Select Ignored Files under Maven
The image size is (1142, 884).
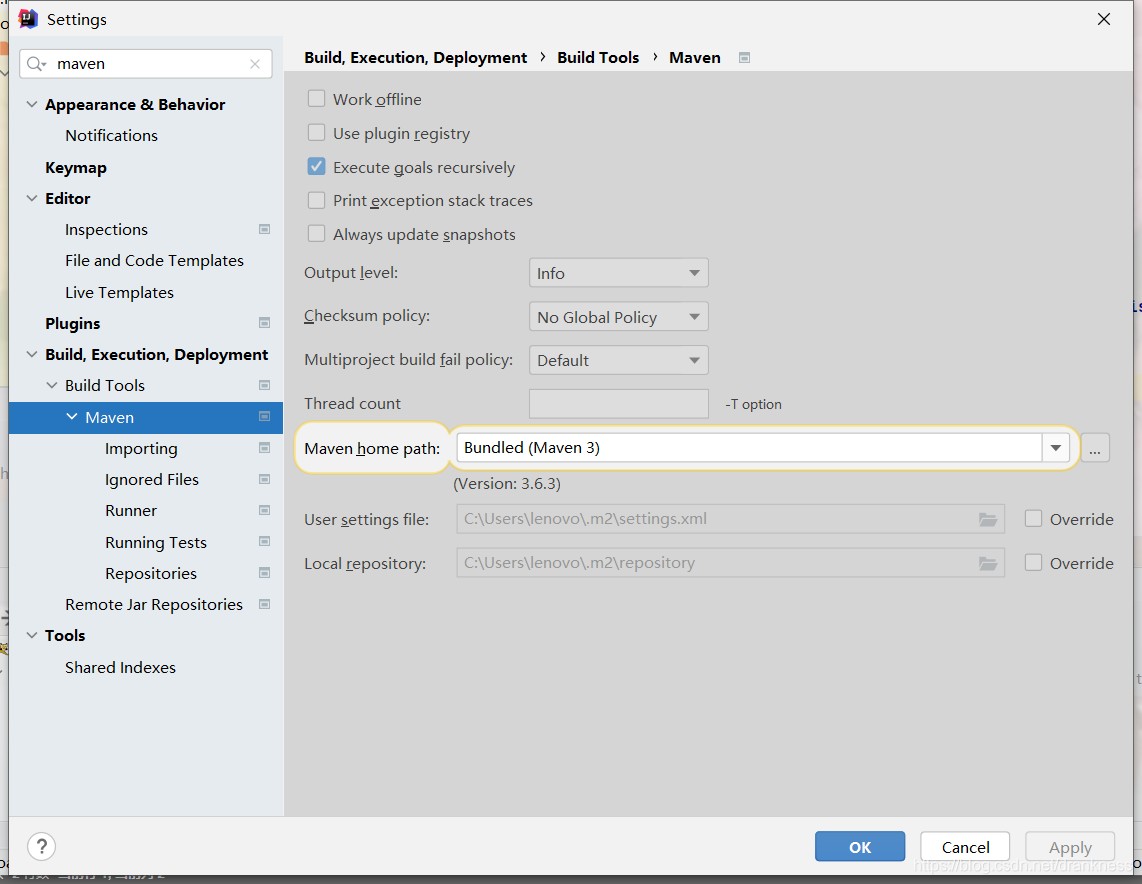[x=151, y=480]
